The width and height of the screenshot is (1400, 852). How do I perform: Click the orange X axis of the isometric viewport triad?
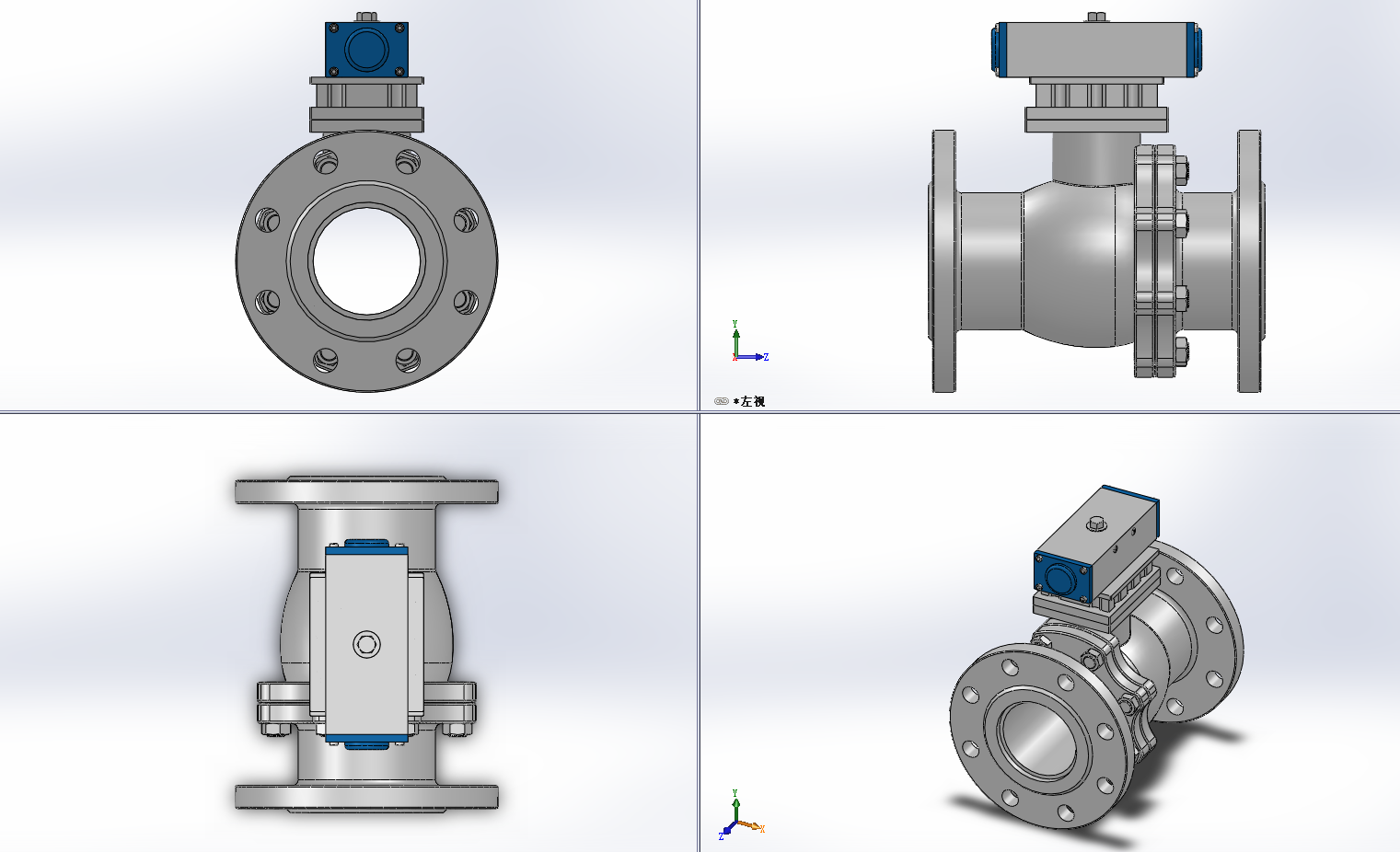[x=751, y=826]
